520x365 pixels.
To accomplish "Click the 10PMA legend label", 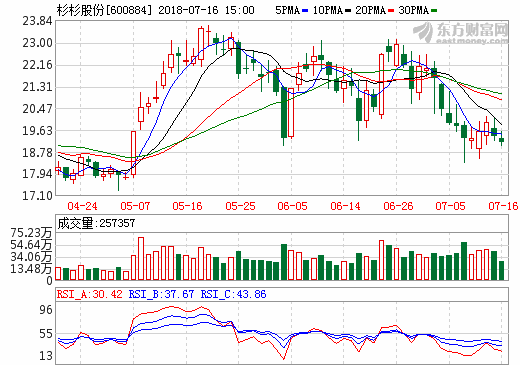I will coord(328,10).
